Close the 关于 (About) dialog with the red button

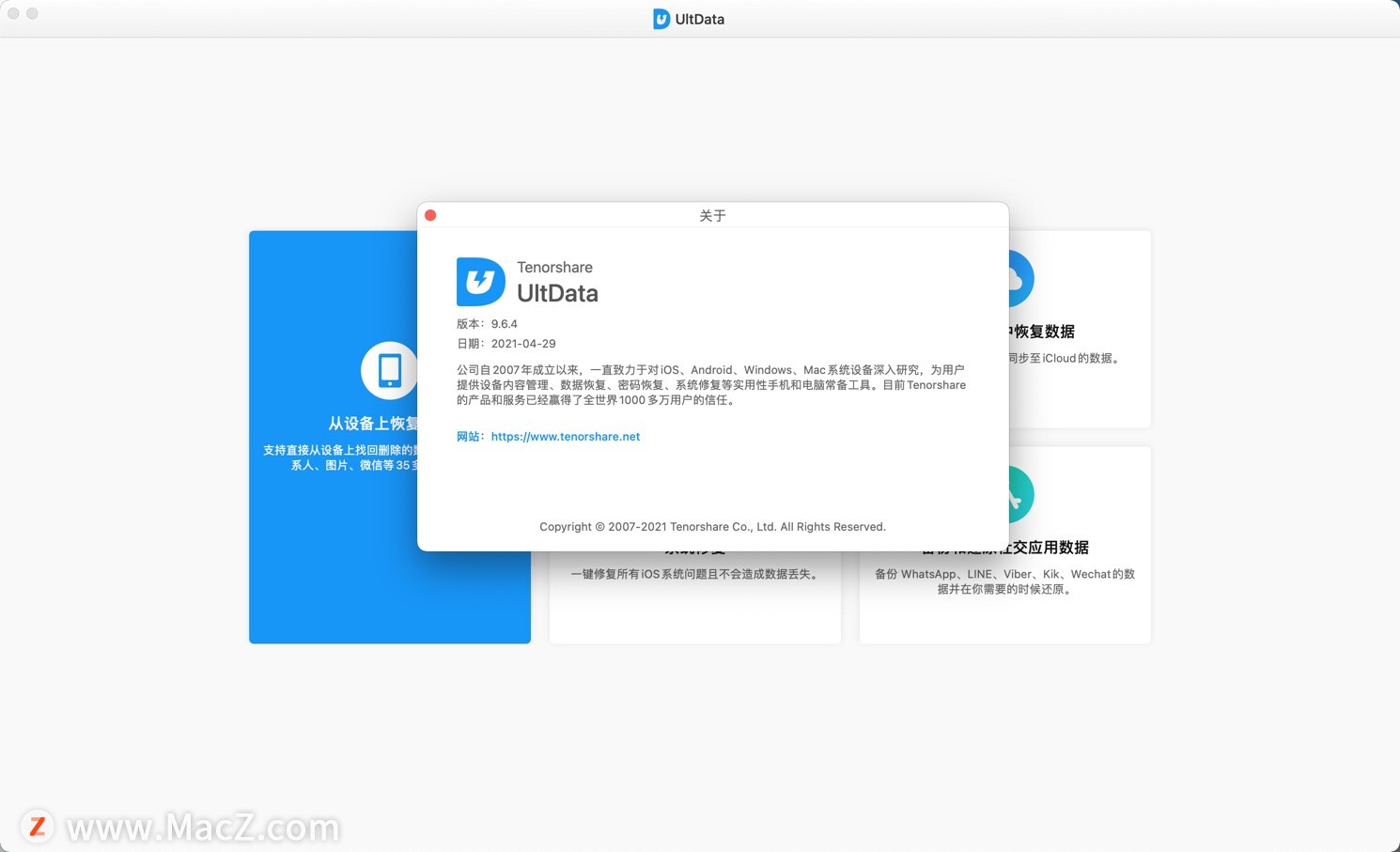430,215
